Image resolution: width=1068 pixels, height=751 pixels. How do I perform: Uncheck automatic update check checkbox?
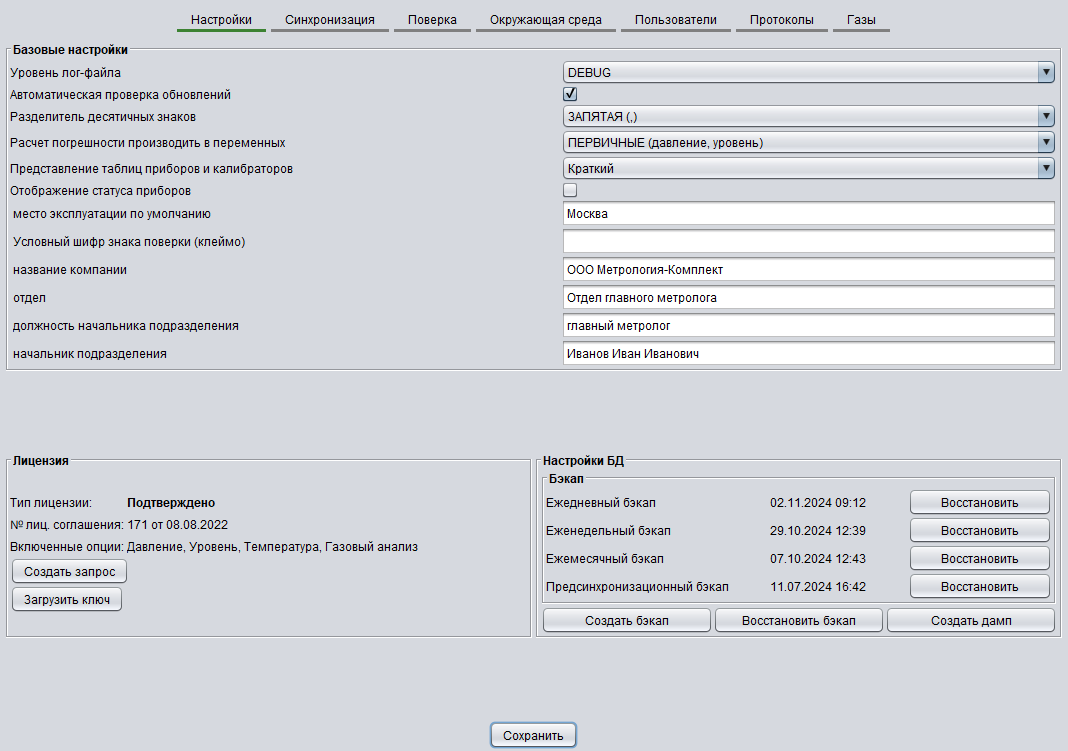[570, 94]
